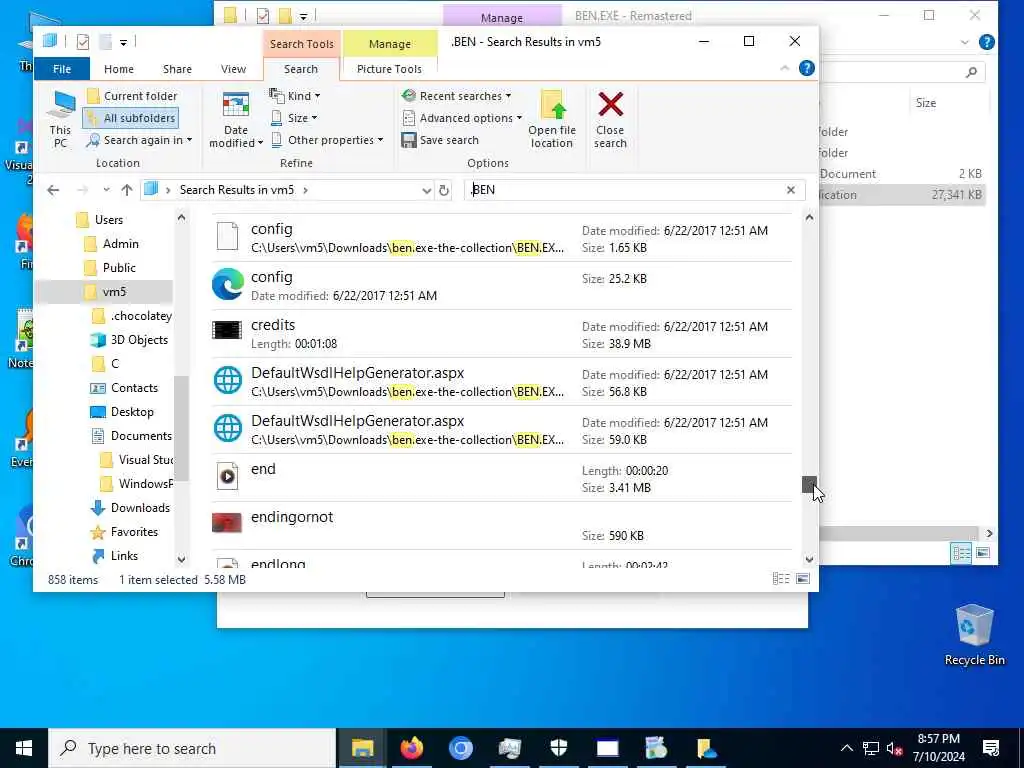This screenshot has height=768, width=1024.
Task: Open Desktop in navigation pane
Action: [123, 412]
